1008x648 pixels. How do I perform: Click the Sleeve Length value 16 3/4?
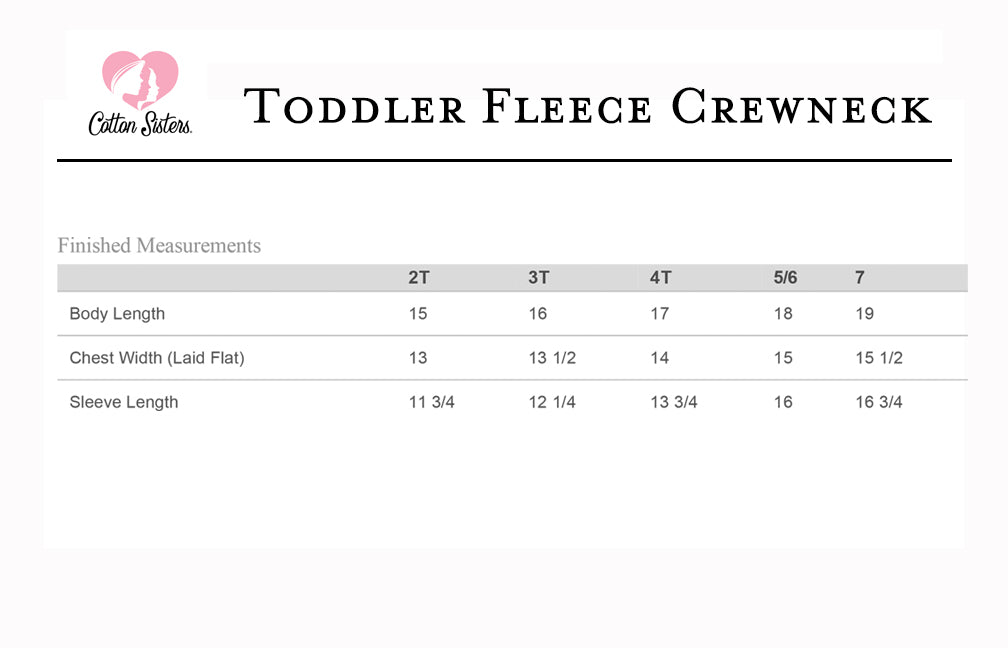tap(879, 402)
